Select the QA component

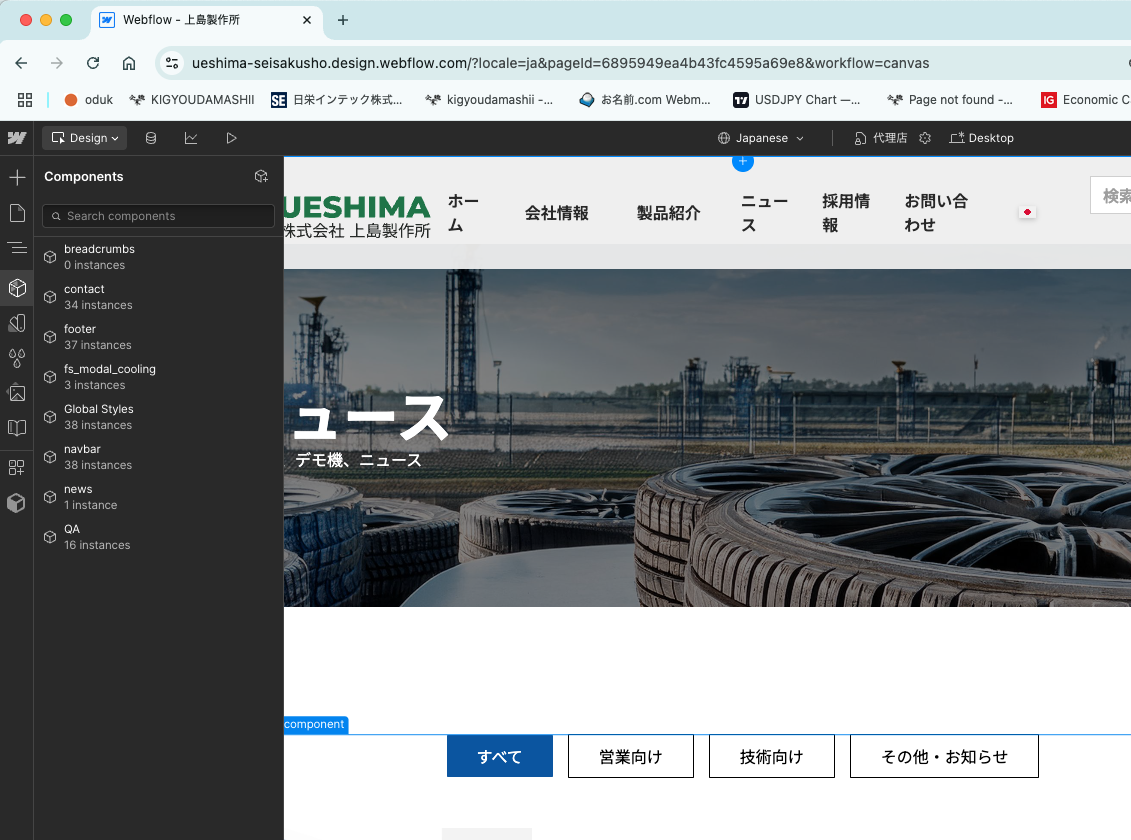pos(159,537)
